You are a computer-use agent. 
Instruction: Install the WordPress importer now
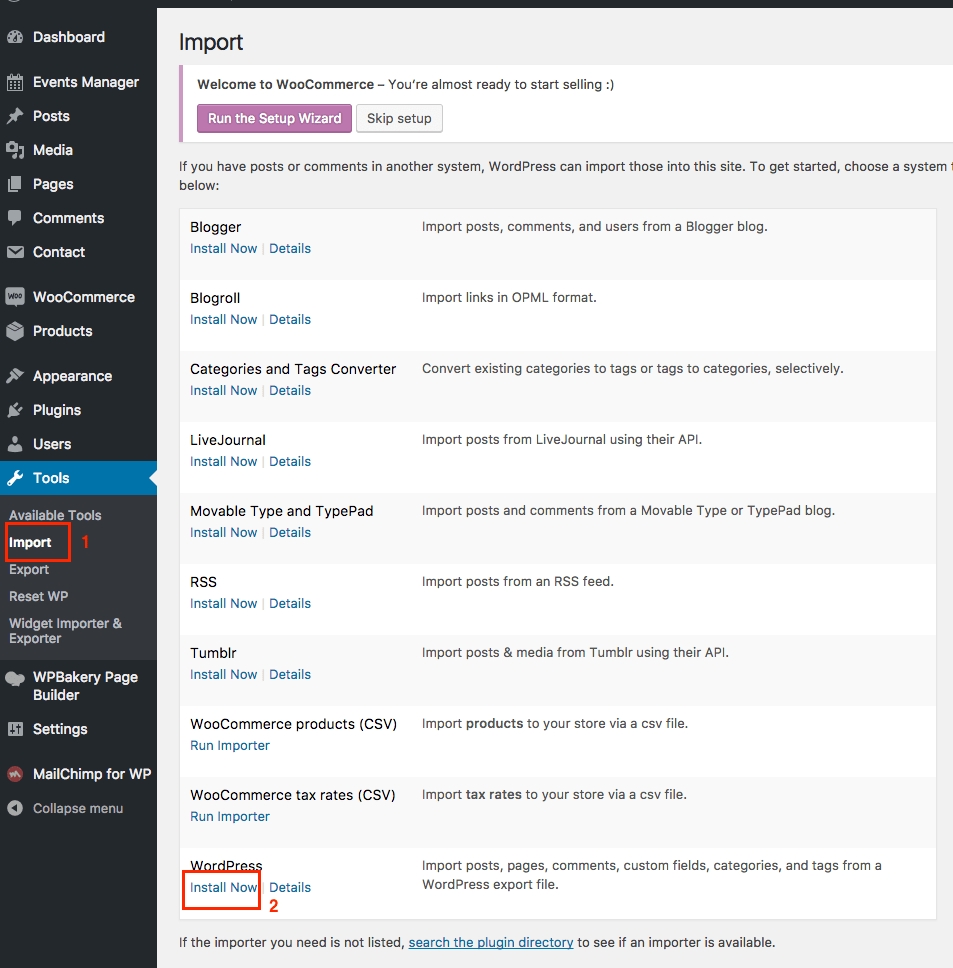point(223,887)
